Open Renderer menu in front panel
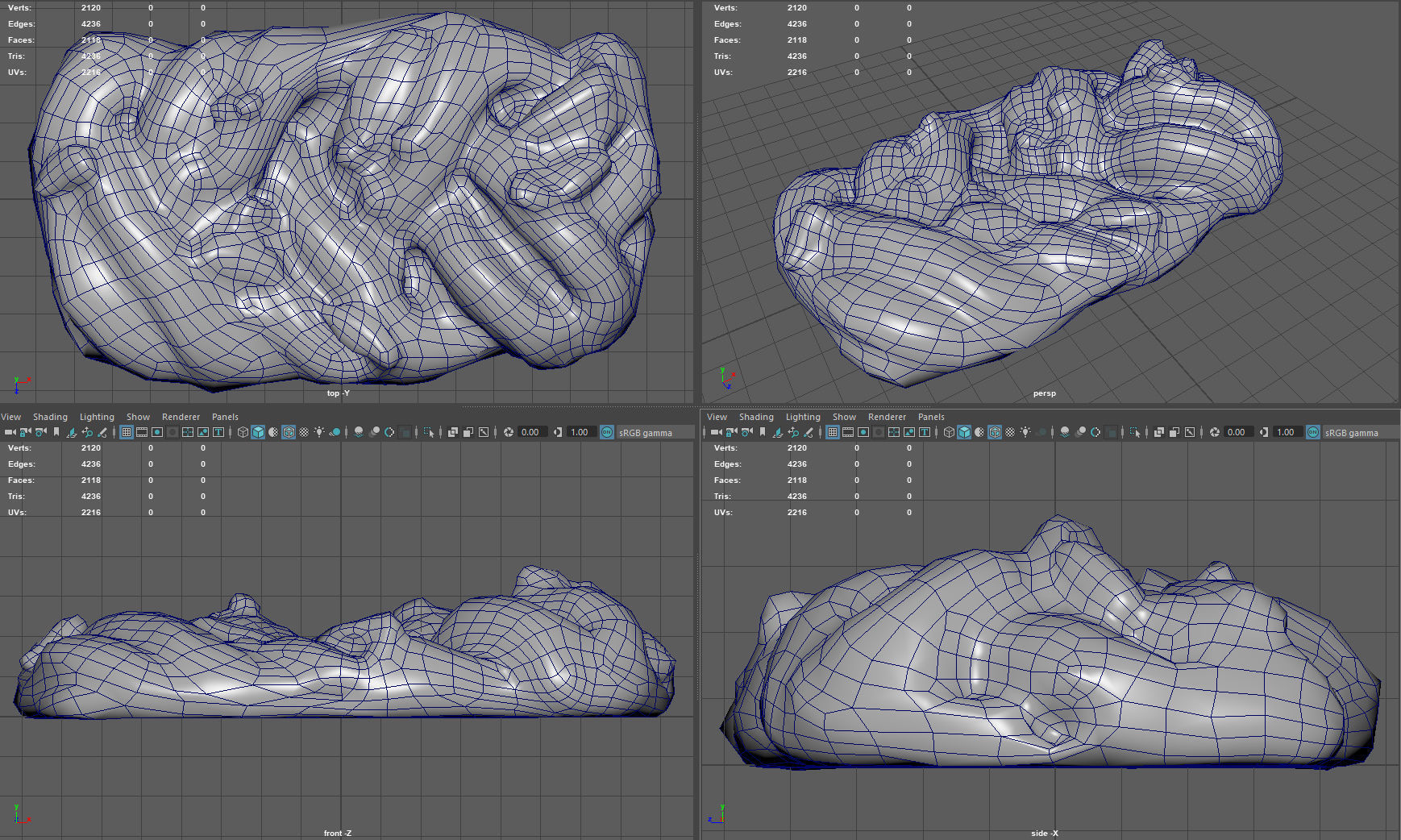 point(181,417)
